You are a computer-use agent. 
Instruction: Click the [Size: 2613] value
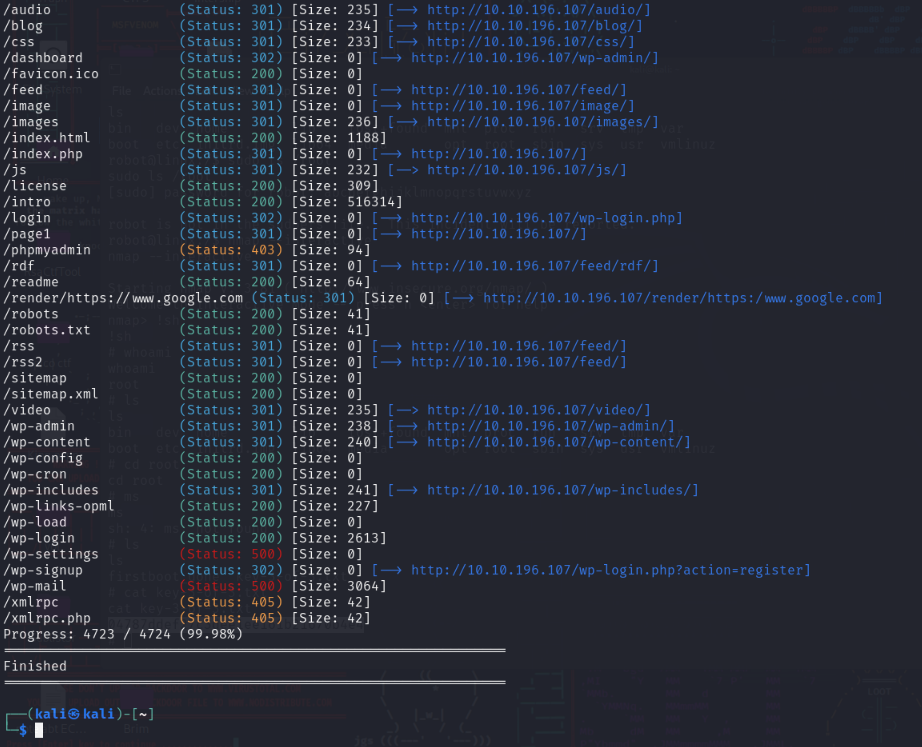pyautogui.click(x=339, y=538)
